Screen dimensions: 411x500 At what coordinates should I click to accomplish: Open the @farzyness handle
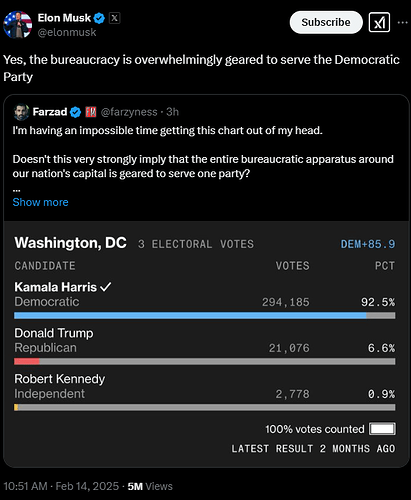pyautogui.click(x=129, y=112)
